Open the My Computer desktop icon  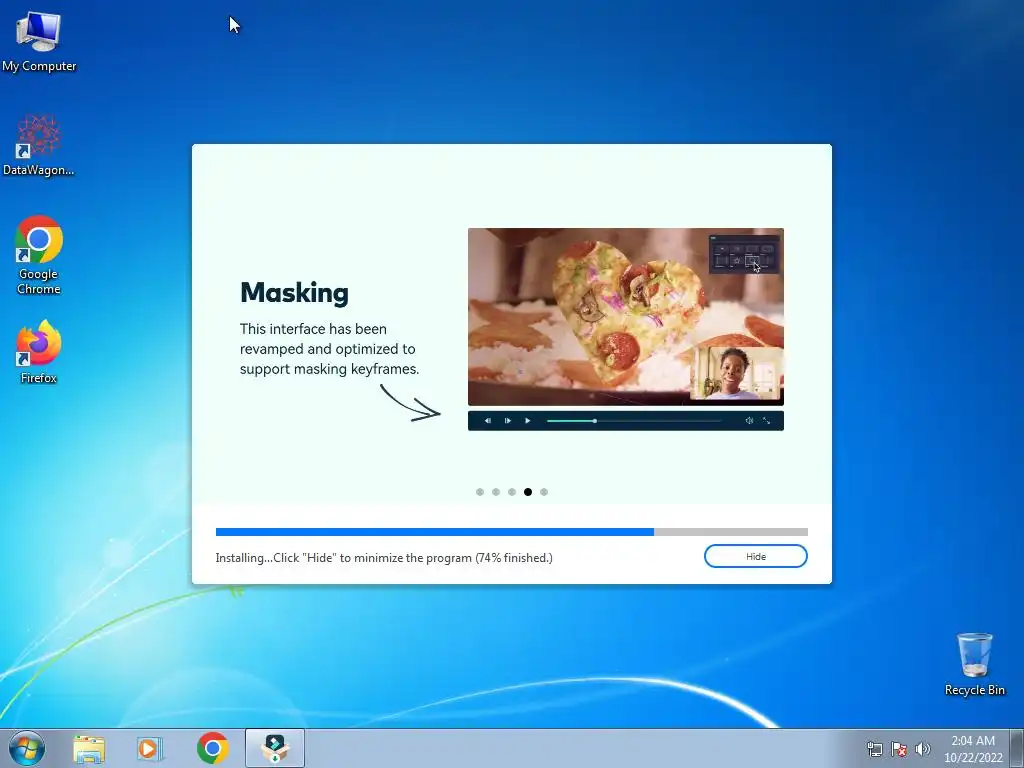pyautogui.click(x=39, y=41)
